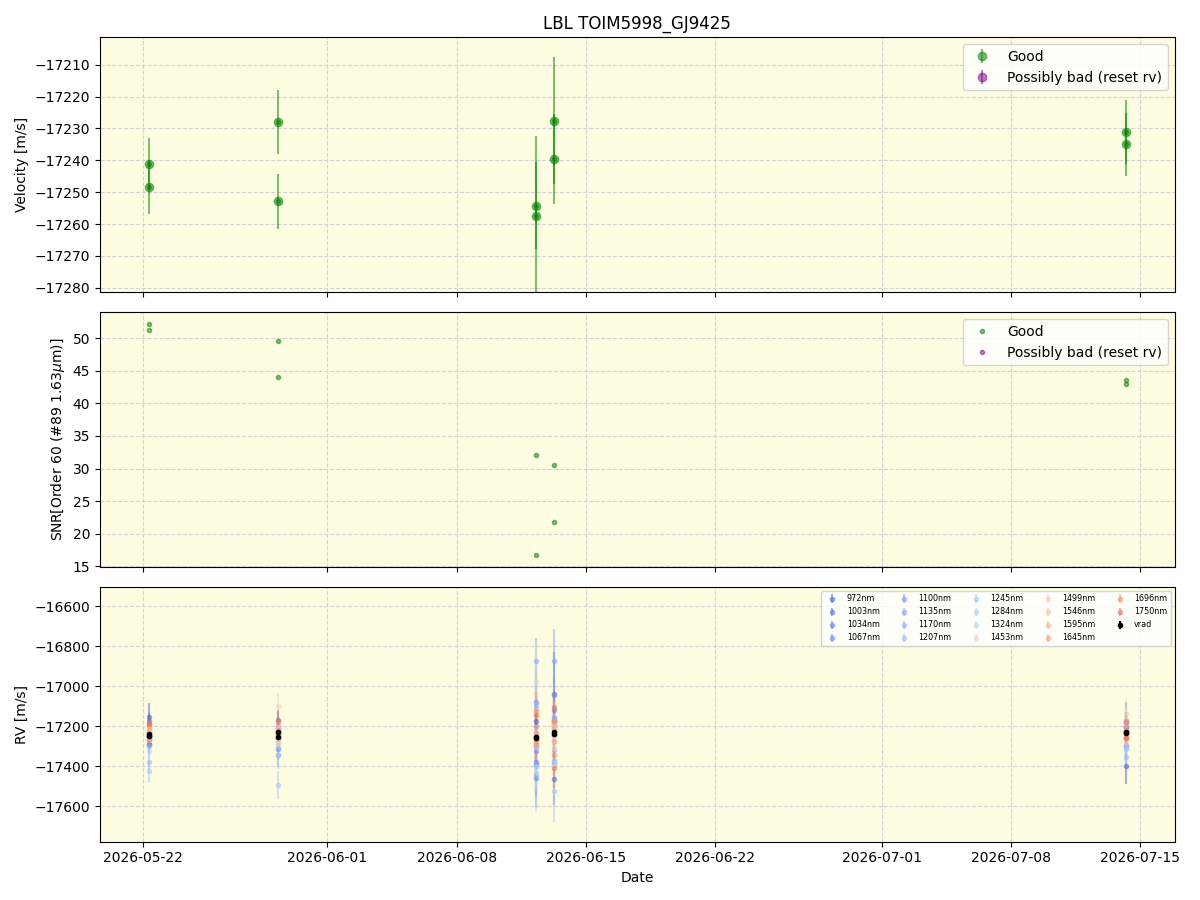Click the 2026-07-08 date tick label
The height and width of the screenshot is (900, 1200).
(x=1011, y=857)
